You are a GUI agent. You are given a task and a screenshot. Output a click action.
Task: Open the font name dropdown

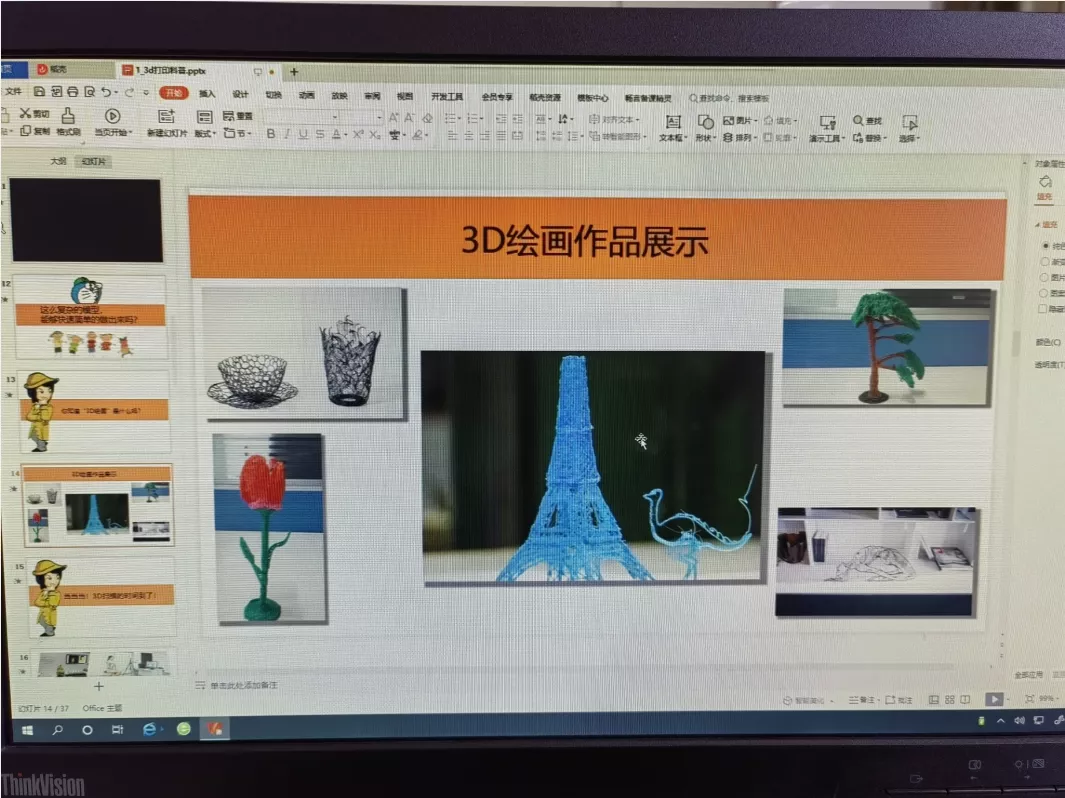point(335,117)
